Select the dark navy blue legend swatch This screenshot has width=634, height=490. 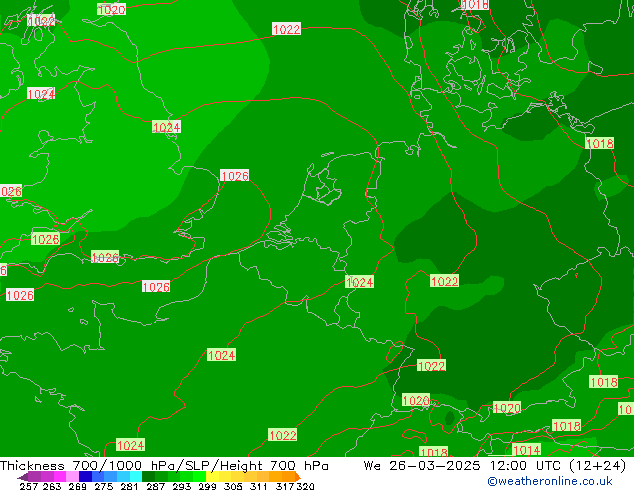[85, 477]
